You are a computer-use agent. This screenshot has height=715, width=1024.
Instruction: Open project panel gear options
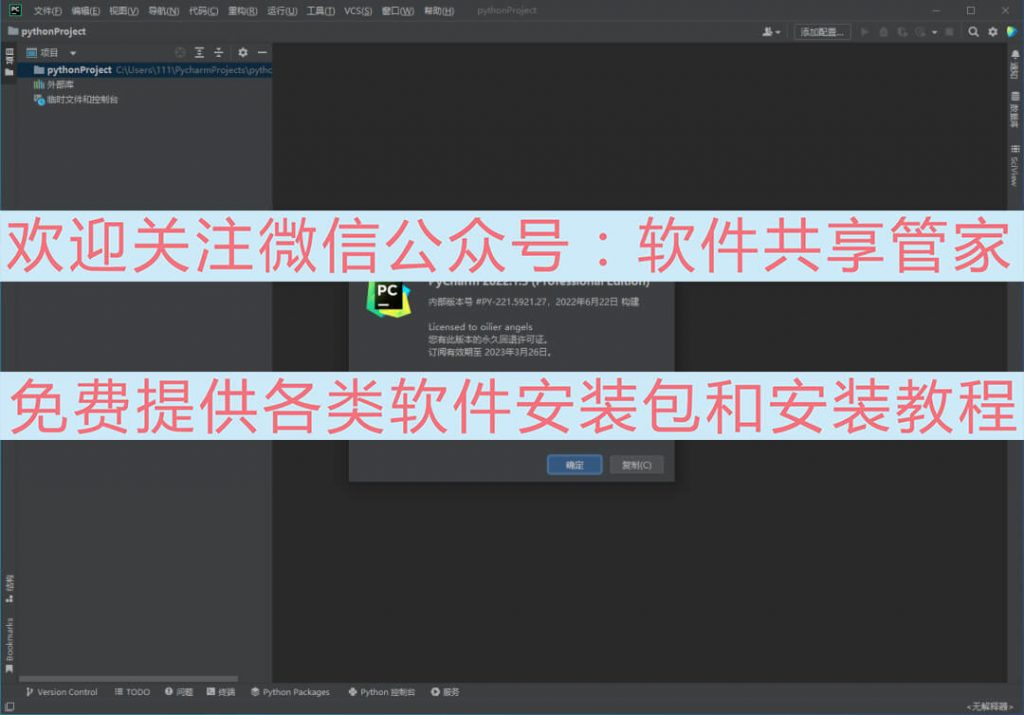click(x=243, y=52)
